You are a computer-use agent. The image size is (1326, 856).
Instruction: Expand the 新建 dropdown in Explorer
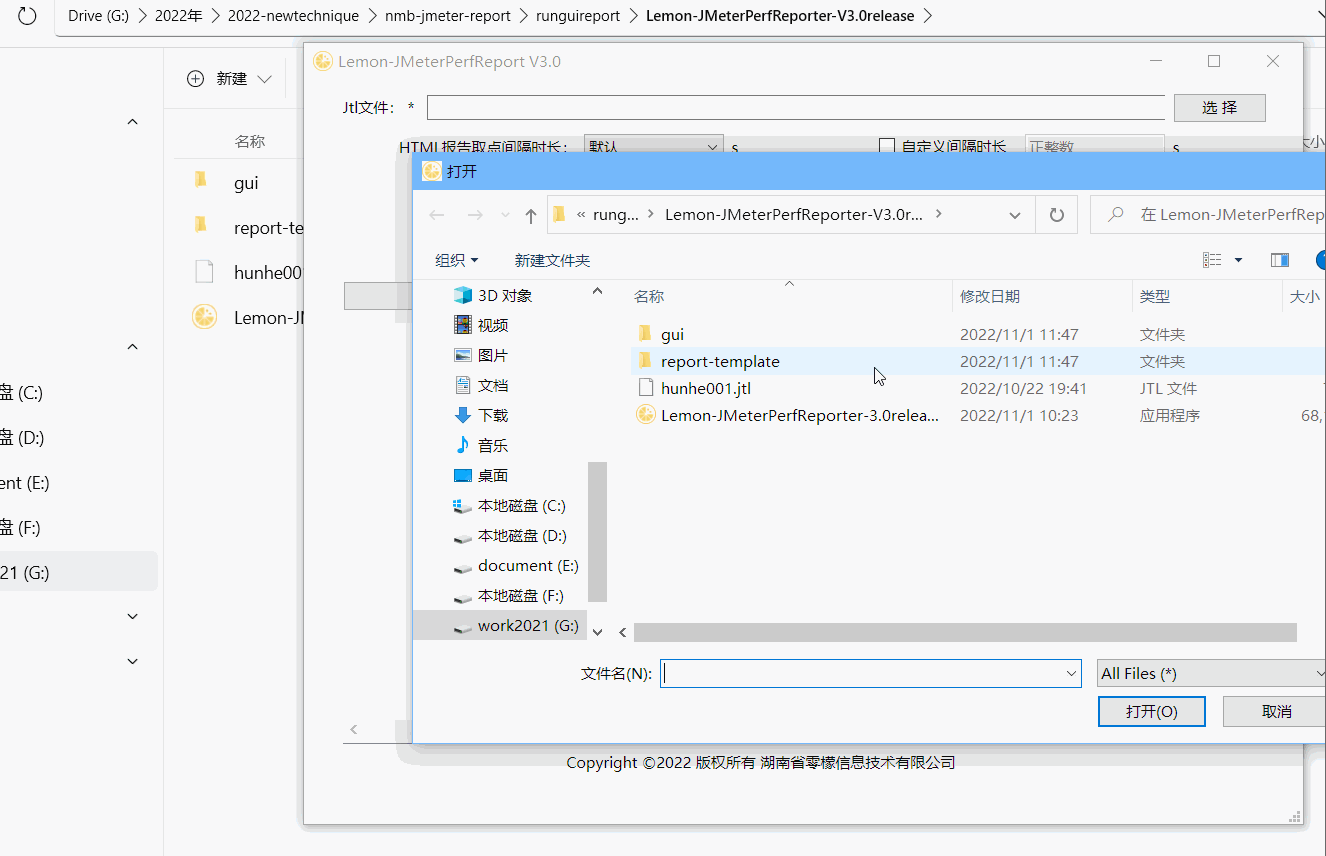pos(264,78)
